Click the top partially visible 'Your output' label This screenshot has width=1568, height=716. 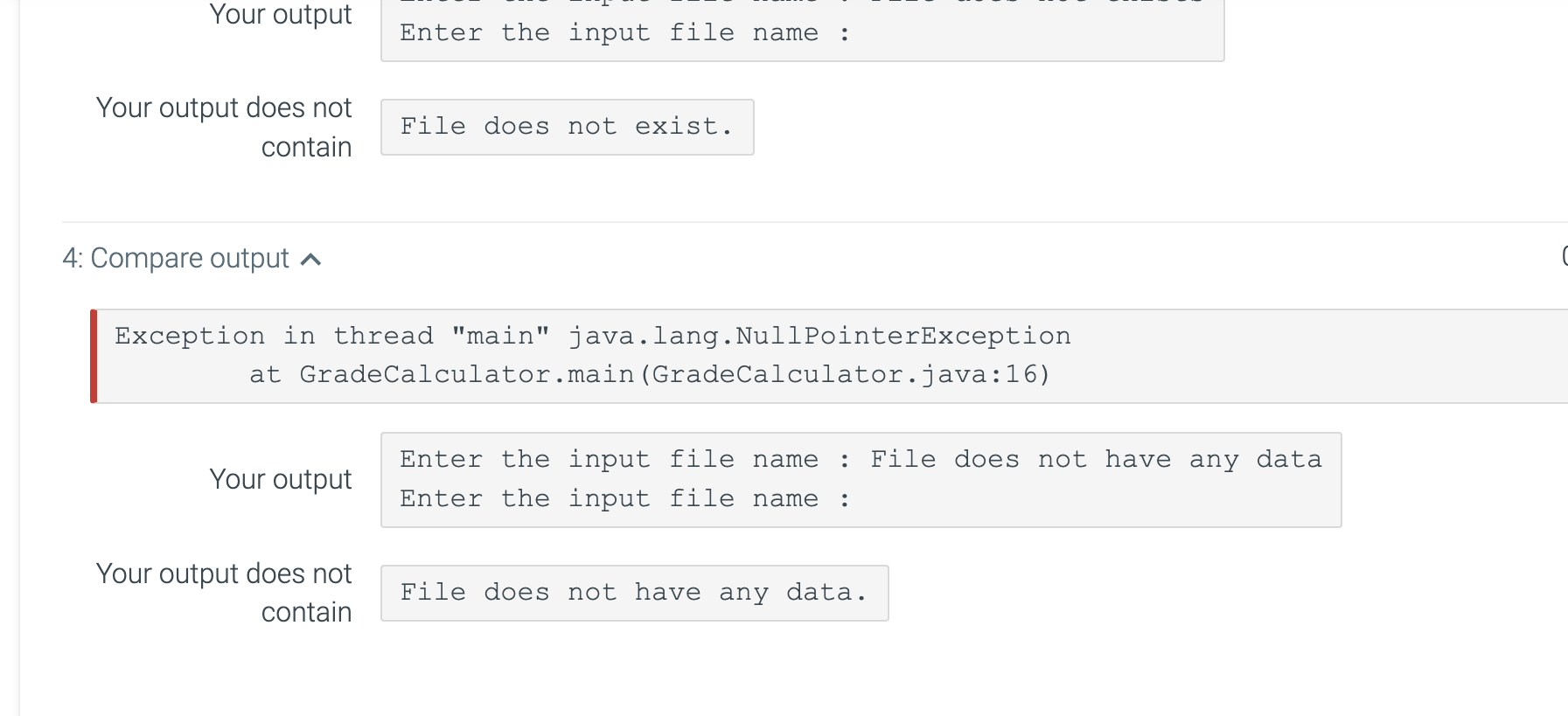click(281, 14)
